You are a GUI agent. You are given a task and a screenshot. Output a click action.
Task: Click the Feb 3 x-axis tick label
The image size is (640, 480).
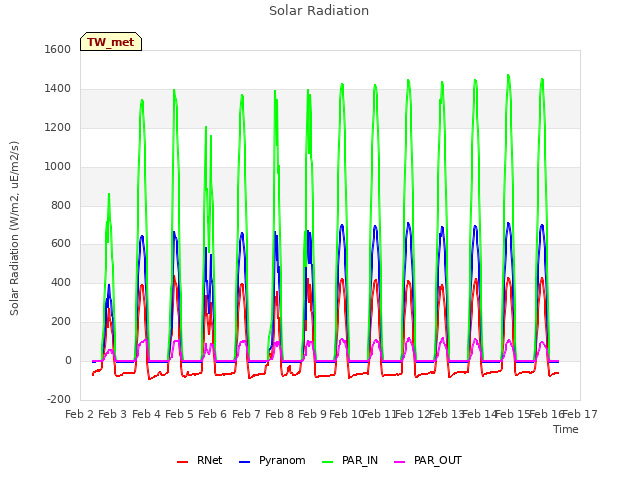(x=113, y=414)
